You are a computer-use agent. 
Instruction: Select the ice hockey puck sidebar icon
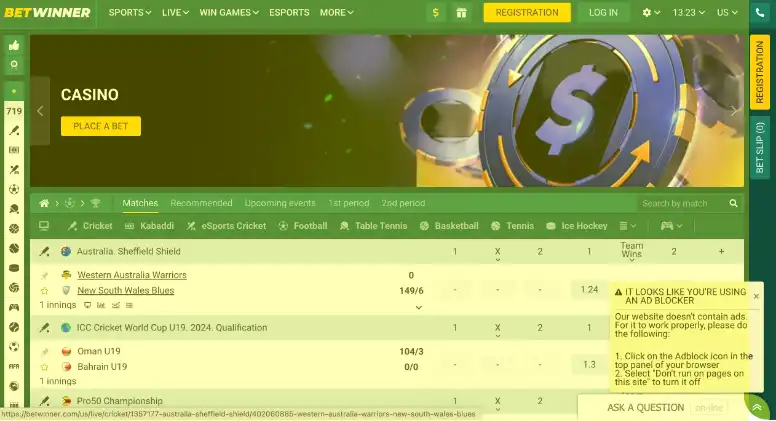(14, 268)
